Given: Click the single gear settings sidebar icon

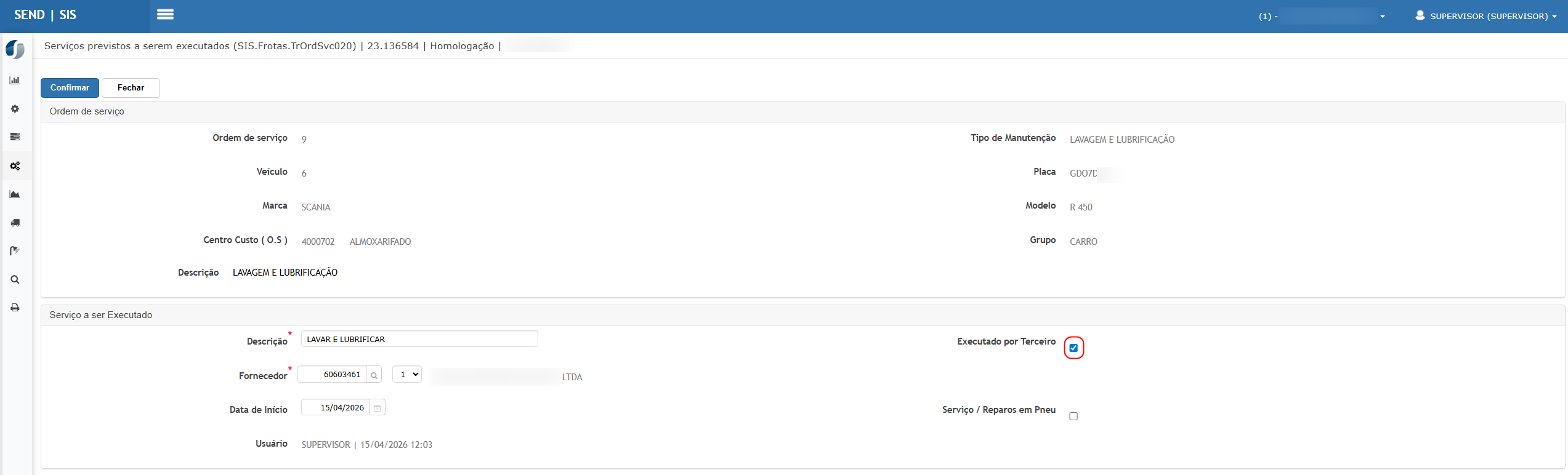Looking at the screenshot, I should click(15, 109).
